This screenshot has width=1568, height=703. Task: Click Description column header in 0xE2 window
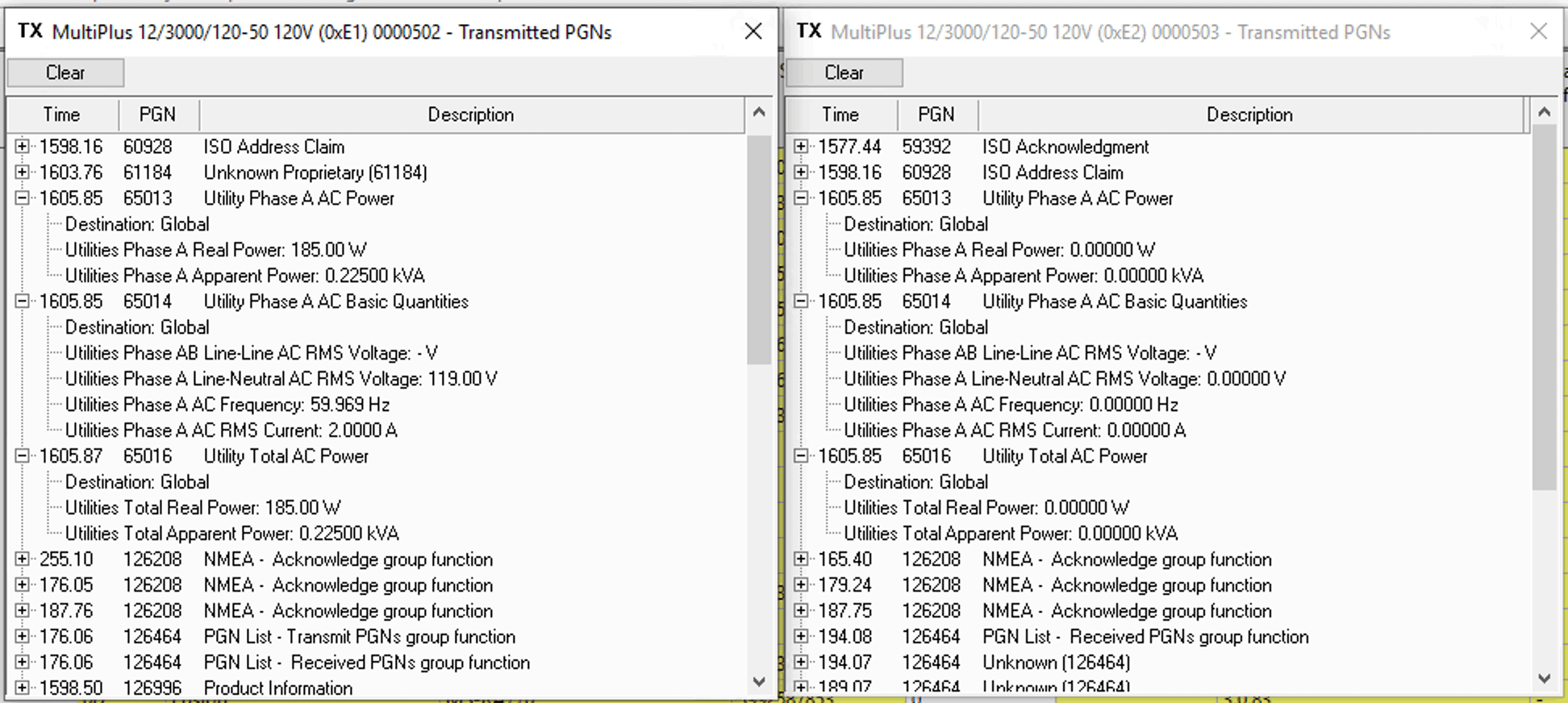1249,114
